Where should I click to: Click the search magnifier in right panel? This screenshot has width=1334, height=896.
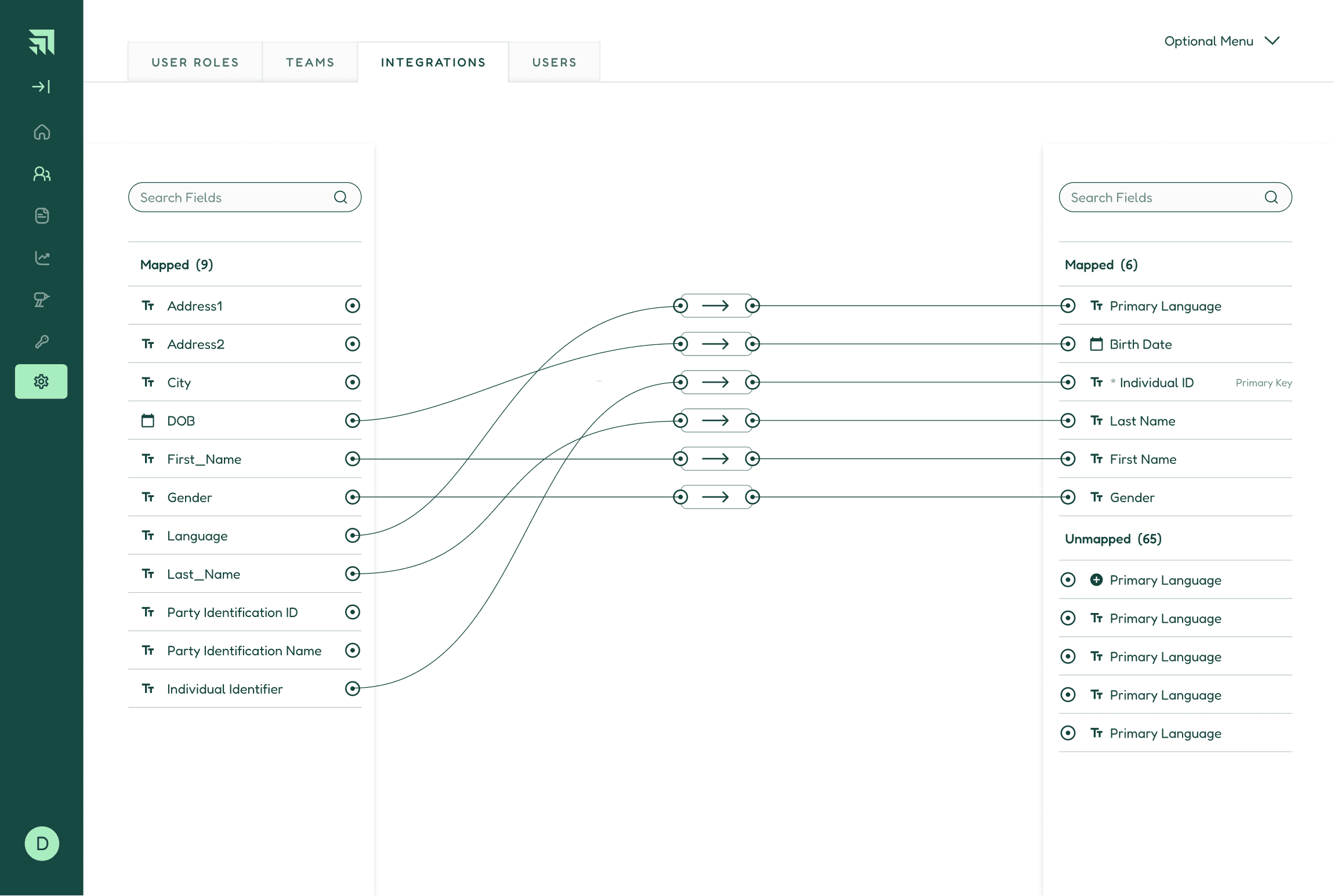(x=1271, y=197)
